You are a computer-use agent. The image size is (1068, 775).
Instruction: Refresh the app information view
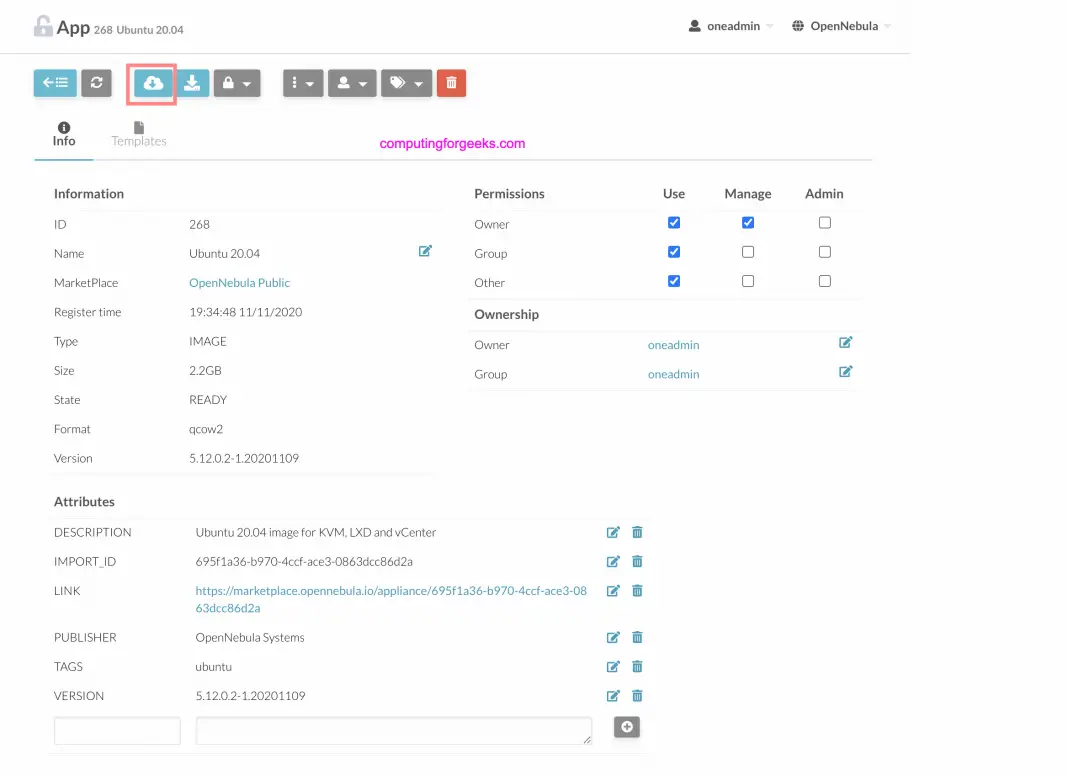pyautogui.click(x=96, y=83)
